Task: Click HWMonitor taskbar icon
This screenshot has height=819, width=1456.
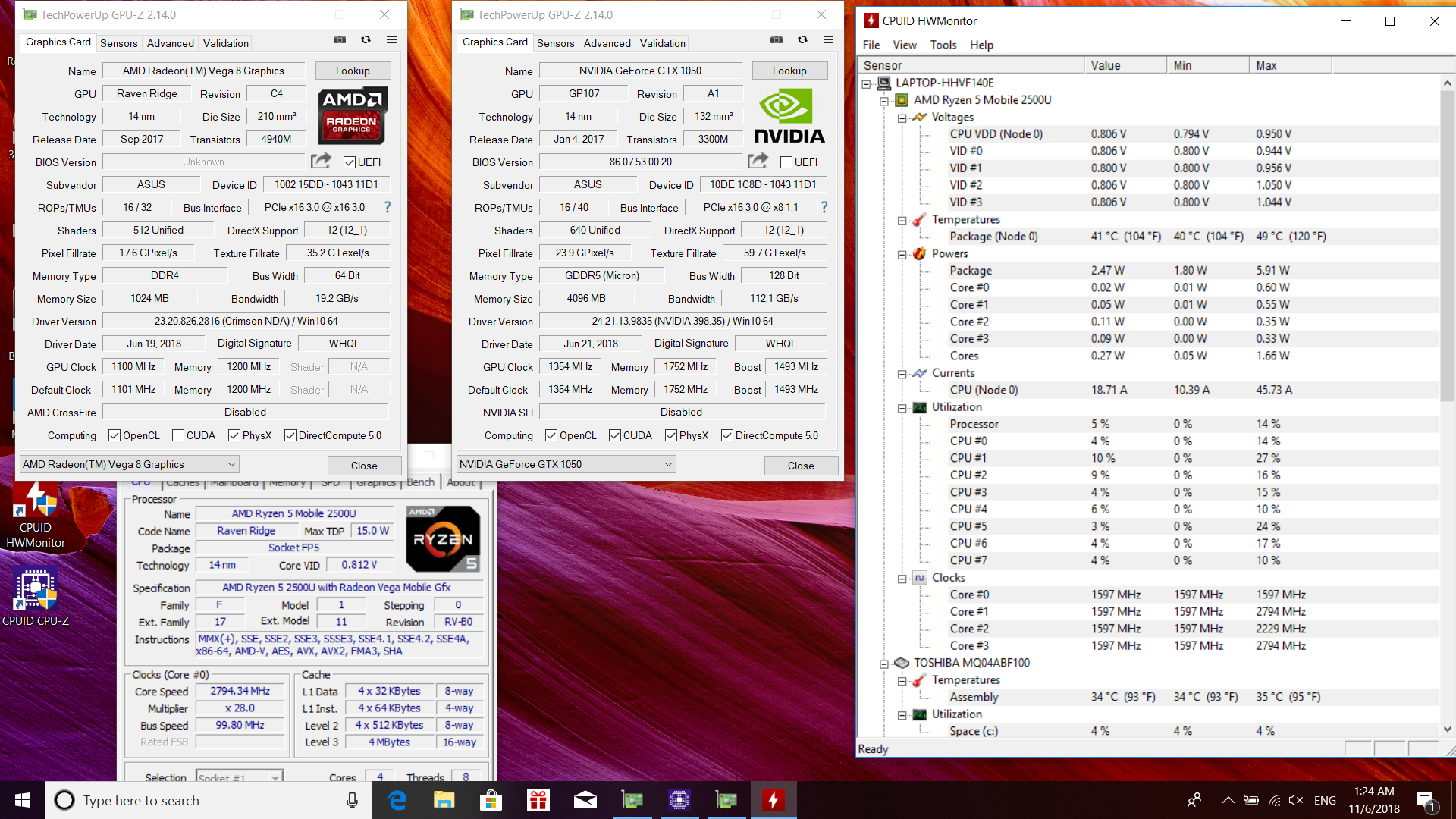Action: pyautogui.click(x=773, y=800)
